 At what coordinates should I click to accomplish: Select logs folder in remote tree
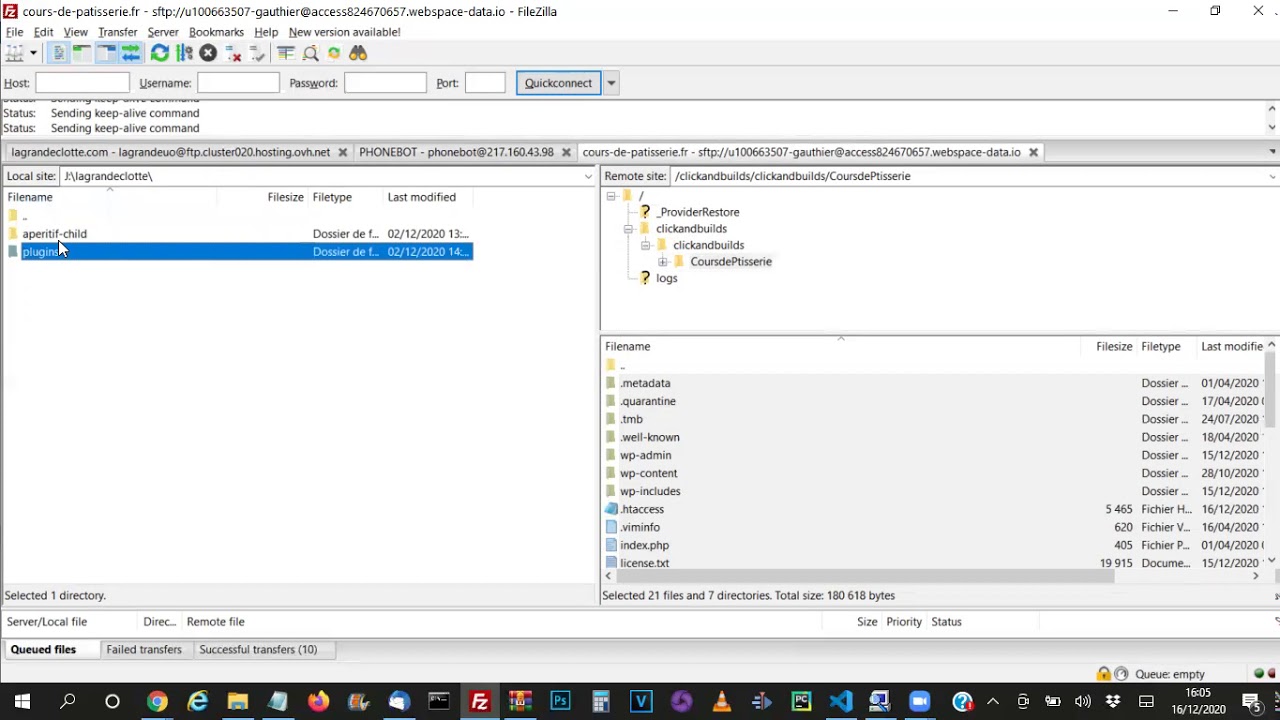click(667, 278)
